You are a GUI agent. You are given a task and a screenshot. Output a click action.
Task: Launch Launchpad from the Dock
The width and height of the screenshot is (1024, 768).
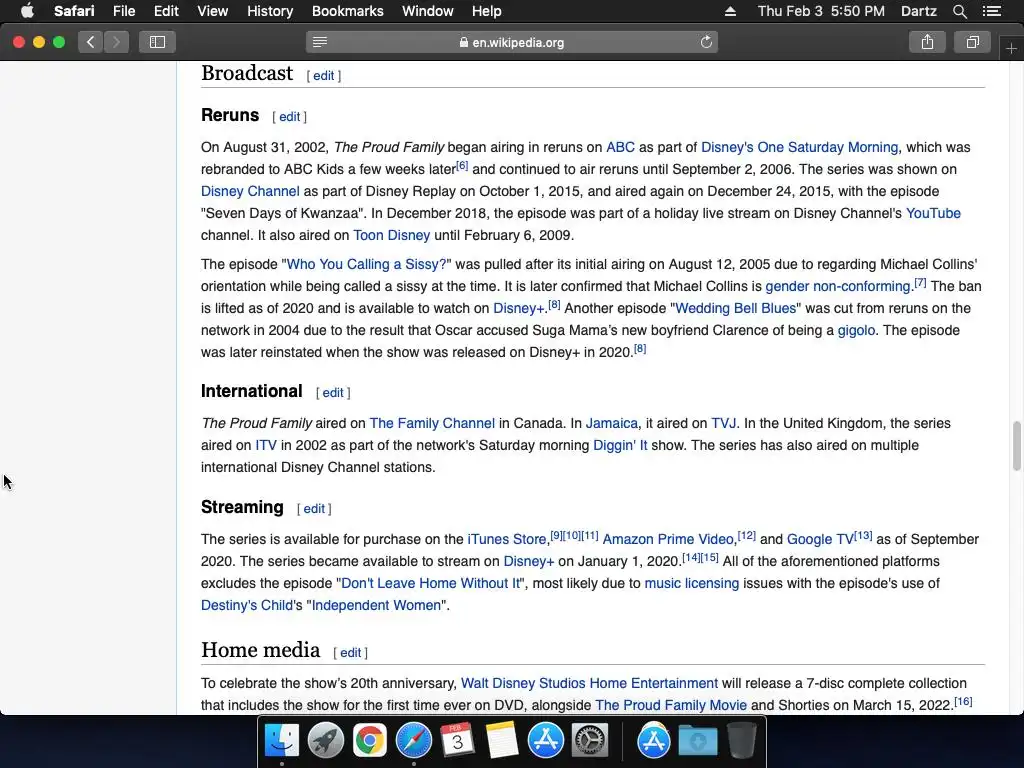[325, 740]
